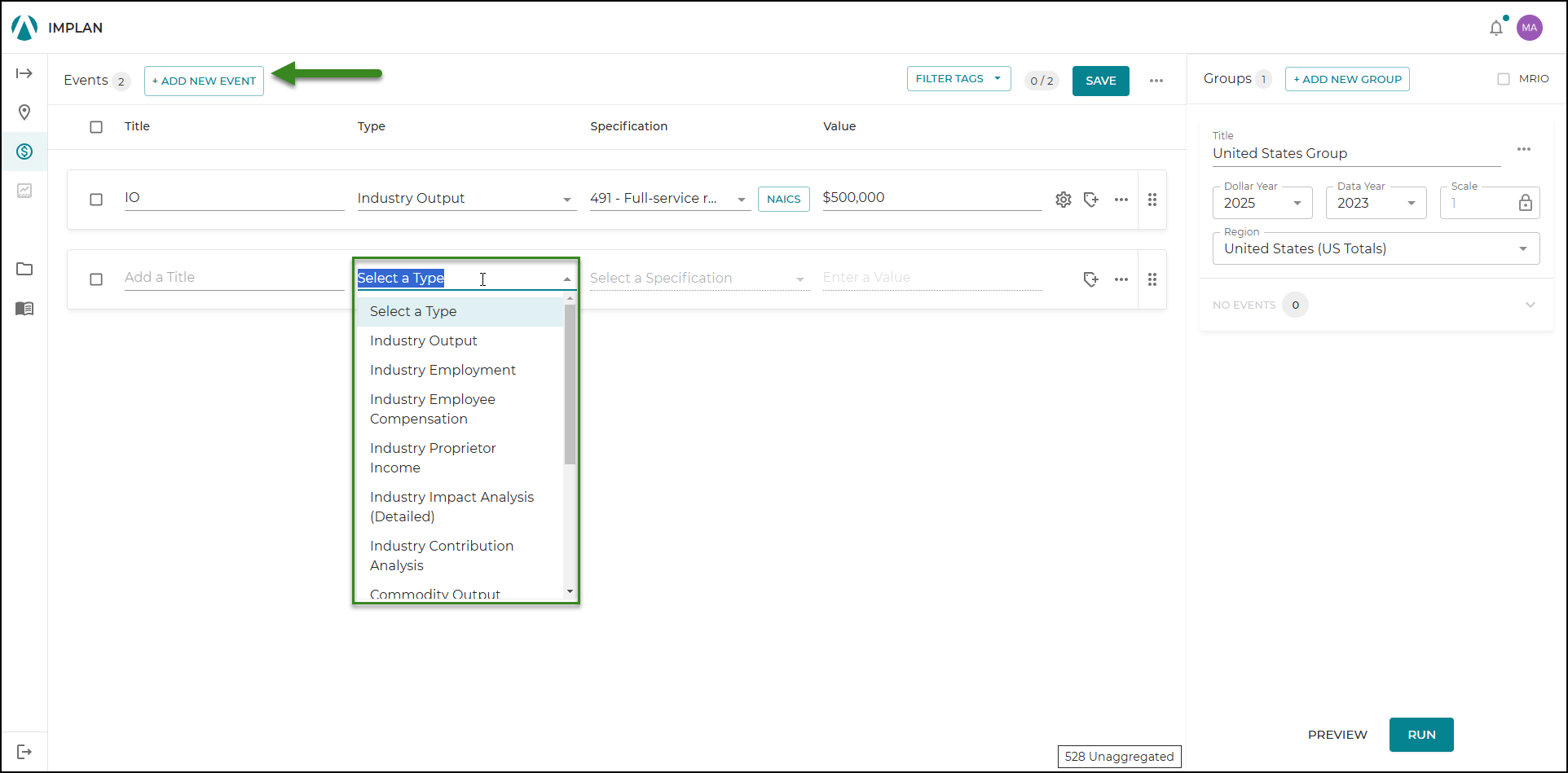Add tag to the IO event
Screen dimensions: 1568x773
1091,200
